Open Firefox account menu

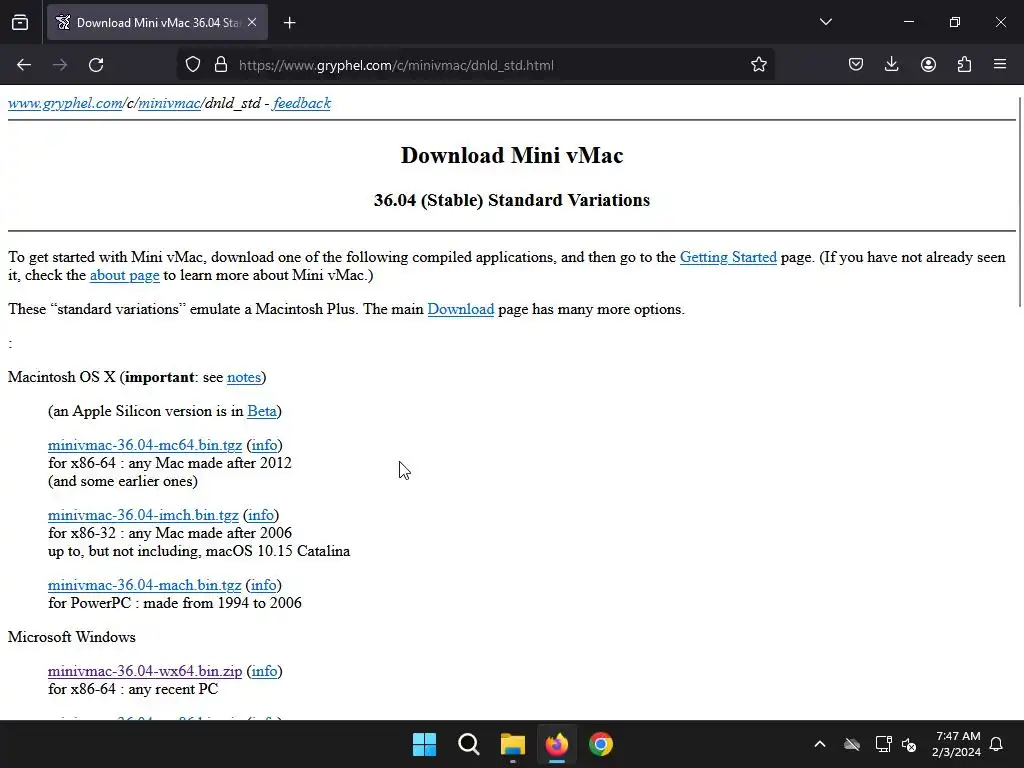[928, 65]
